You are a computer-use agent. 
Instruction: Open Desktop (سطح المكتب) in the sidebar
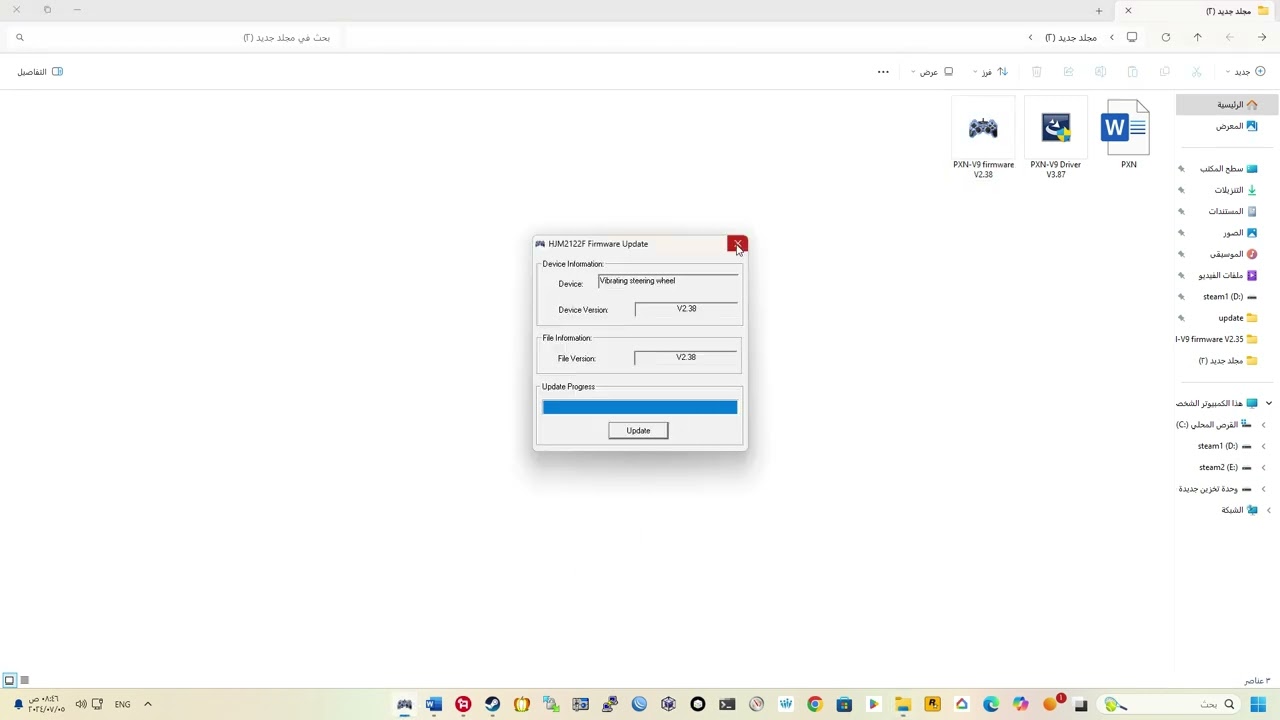(x=1227, y=169)
